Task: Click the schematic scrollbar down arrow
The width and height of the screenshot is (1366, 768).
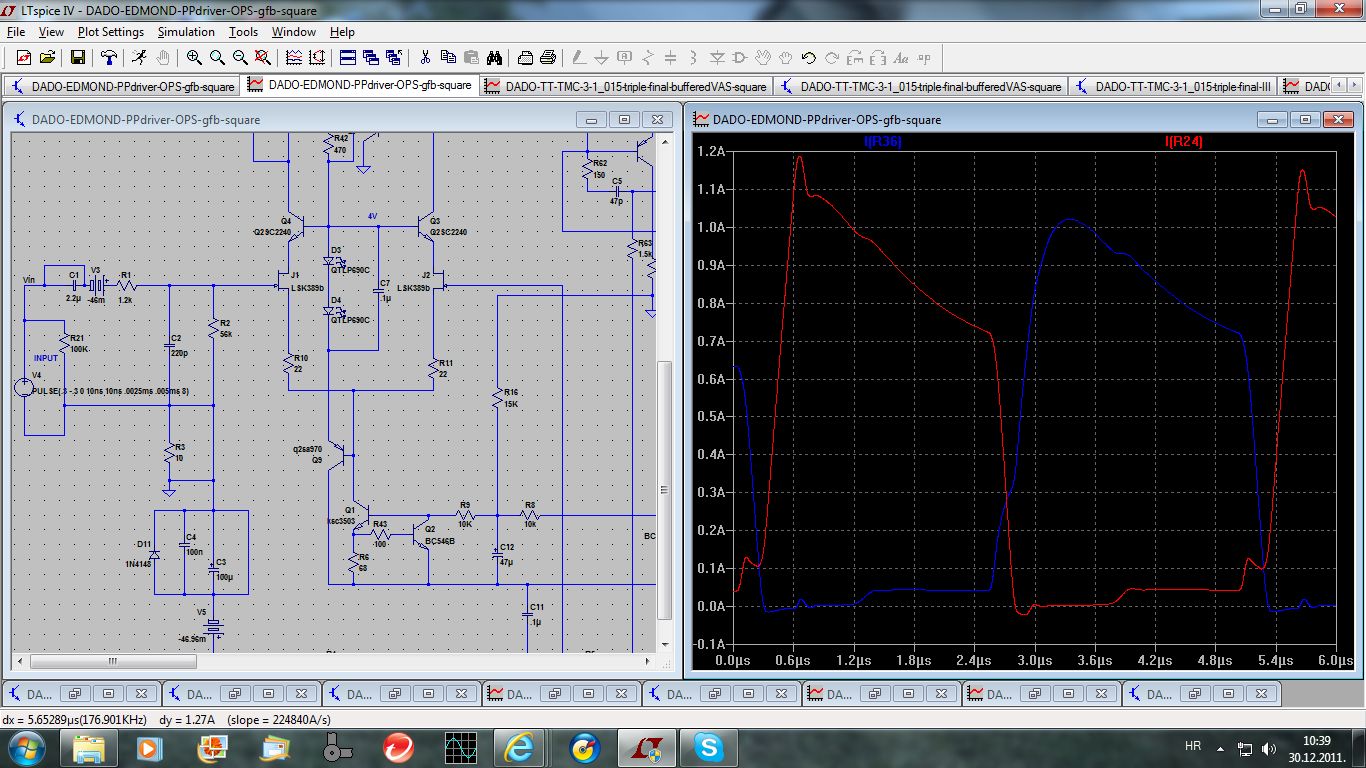Action: 665,645
